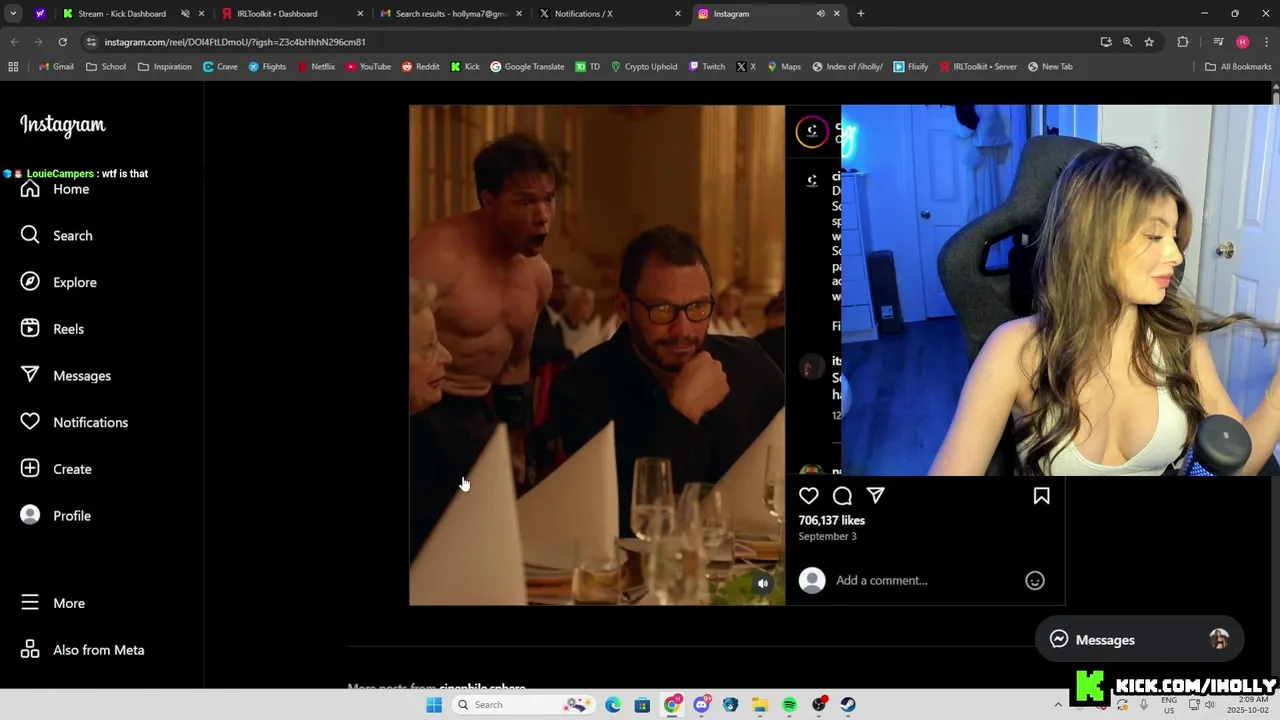Viewport: 1280px width, 720px height.
Task: Toggle reel sound with speaker icon
Action: (x=763, y=584)
